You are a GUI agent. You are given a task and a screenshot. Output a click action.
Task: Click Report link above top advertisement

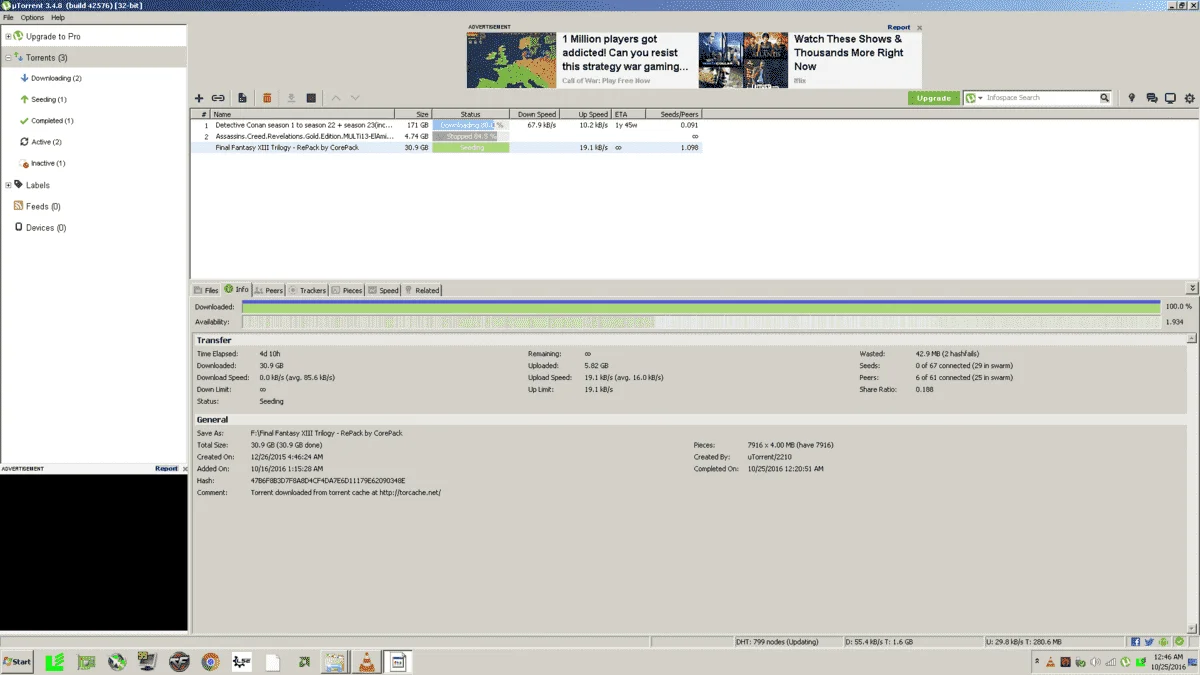point(899,28)
